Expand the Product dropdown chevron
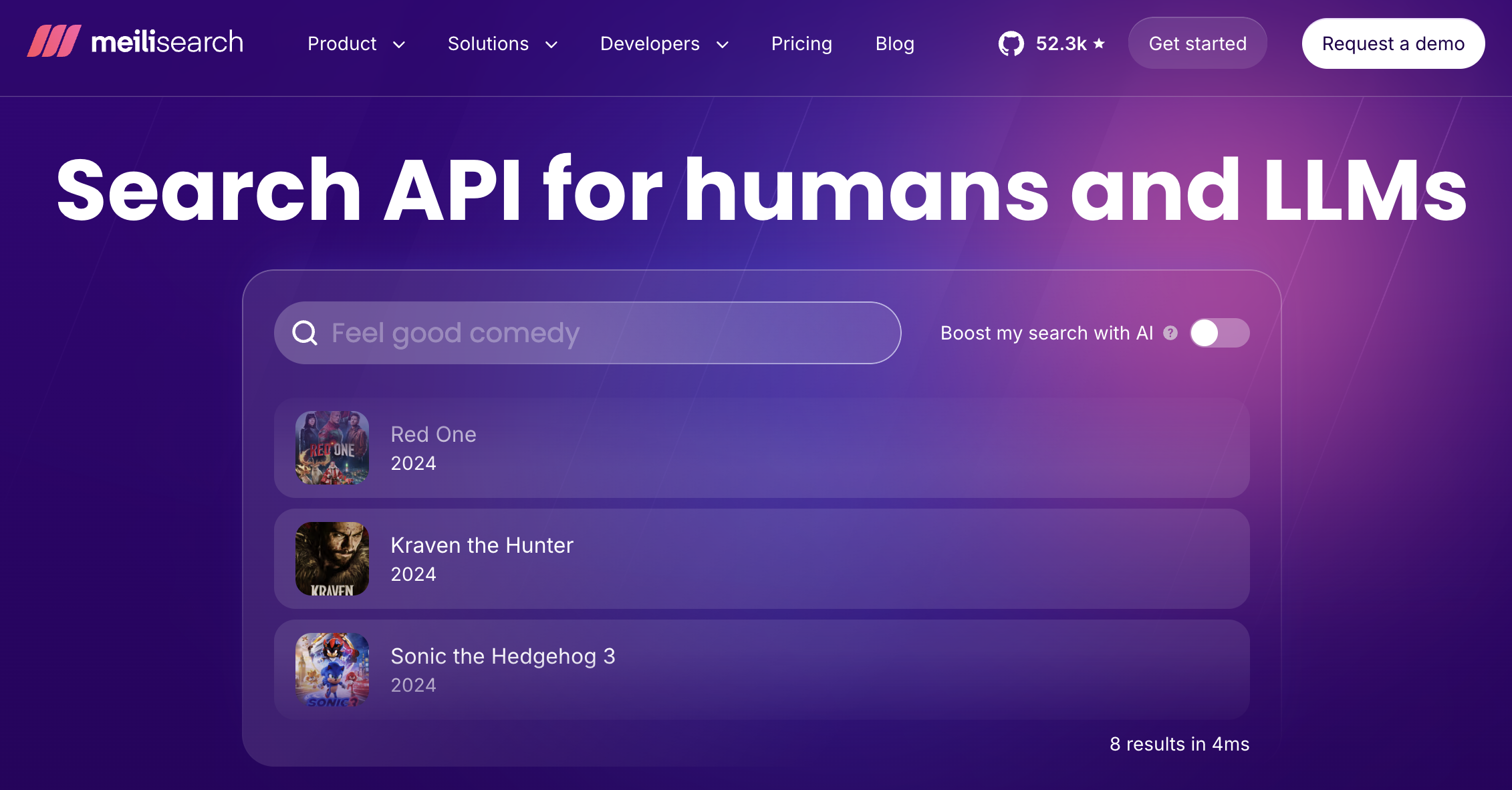Screen dimensions: 1512x790 pos(399,45)
